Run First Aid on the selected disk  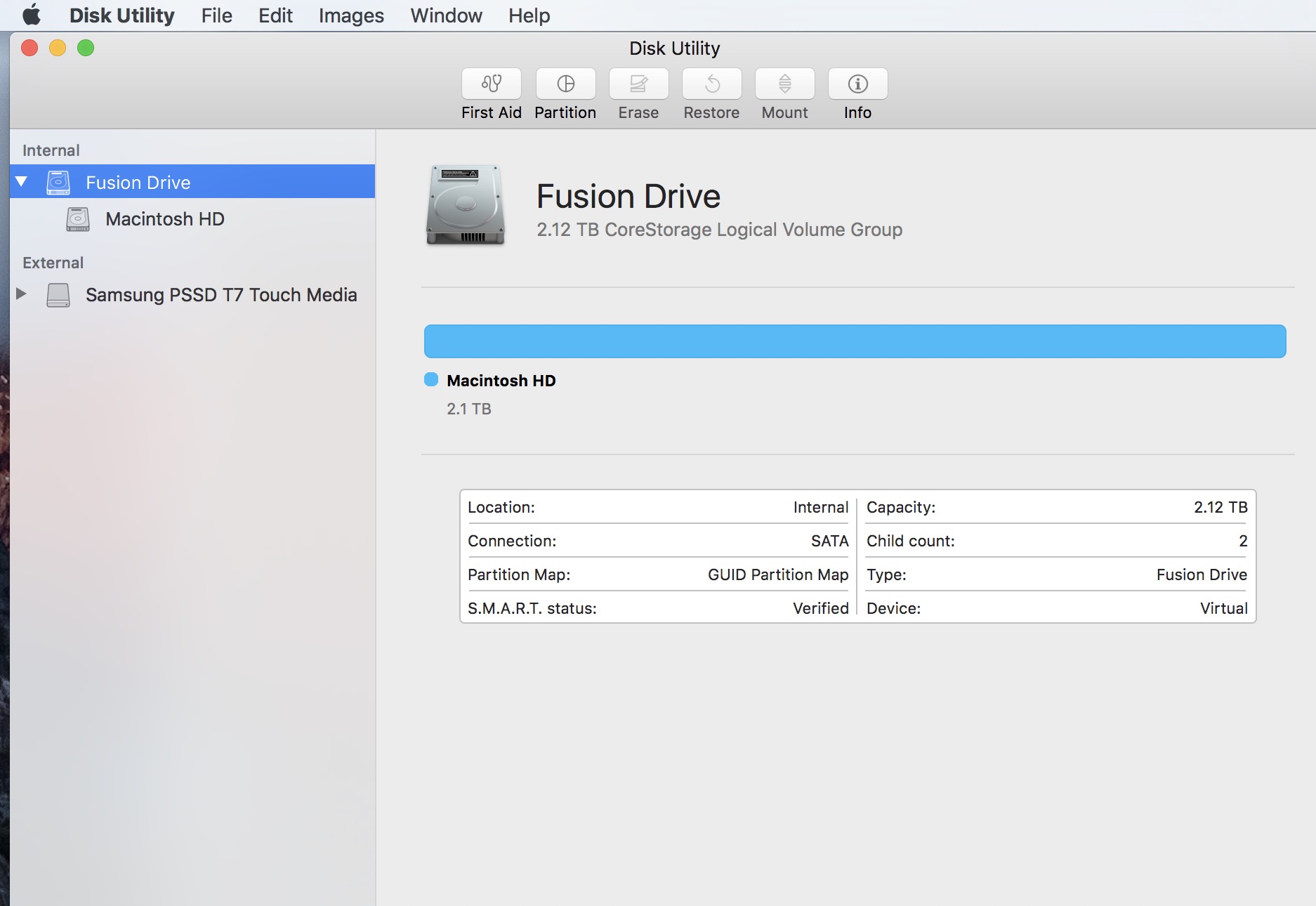[491, 84]
